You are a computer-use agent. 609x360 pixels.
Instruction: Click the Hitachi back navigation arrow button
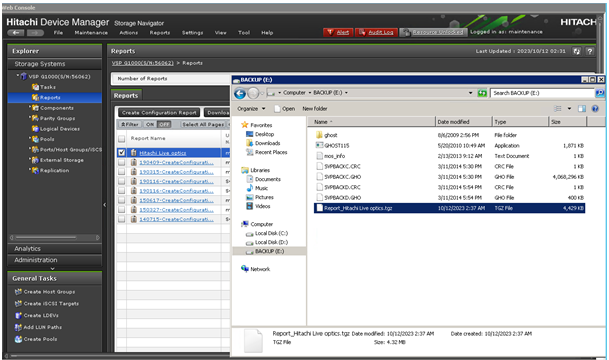tap(16, 33)
